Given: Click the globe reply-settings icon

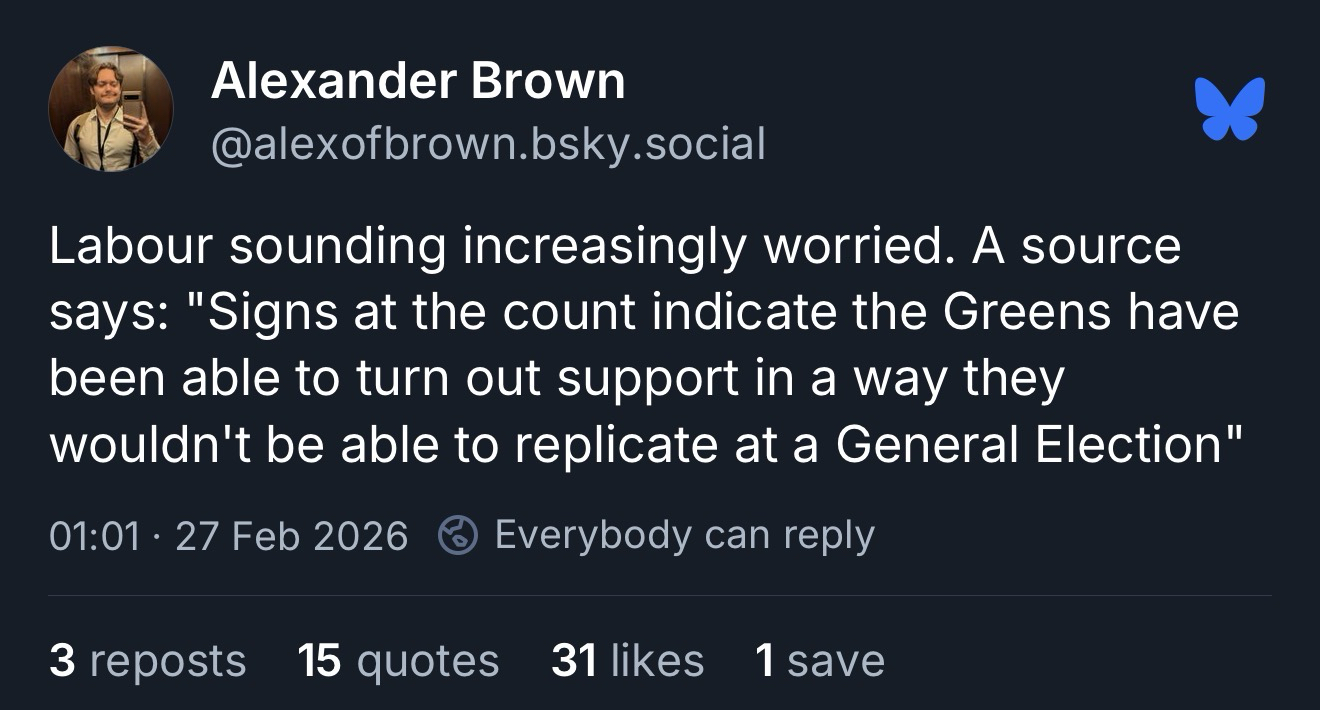Looking at the screenshot, I should pos(458,536).
